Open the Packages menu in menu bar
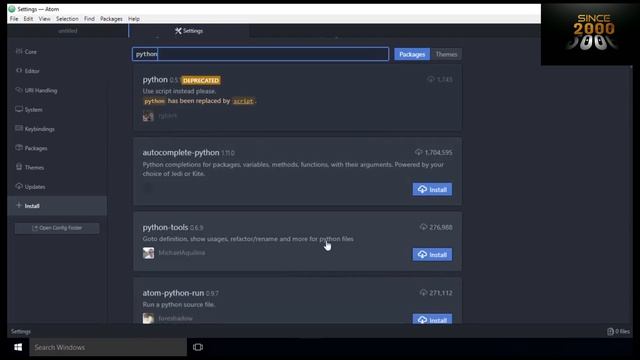640x360 pixels. 111,19
